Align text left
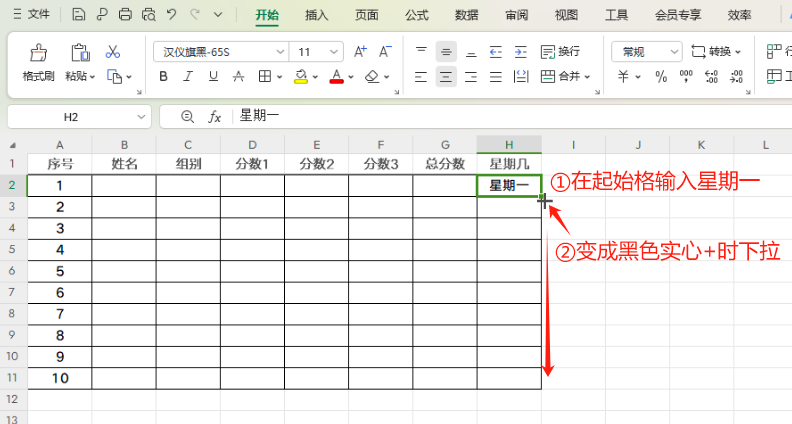 pyautogui.click(x=421, y=77)
